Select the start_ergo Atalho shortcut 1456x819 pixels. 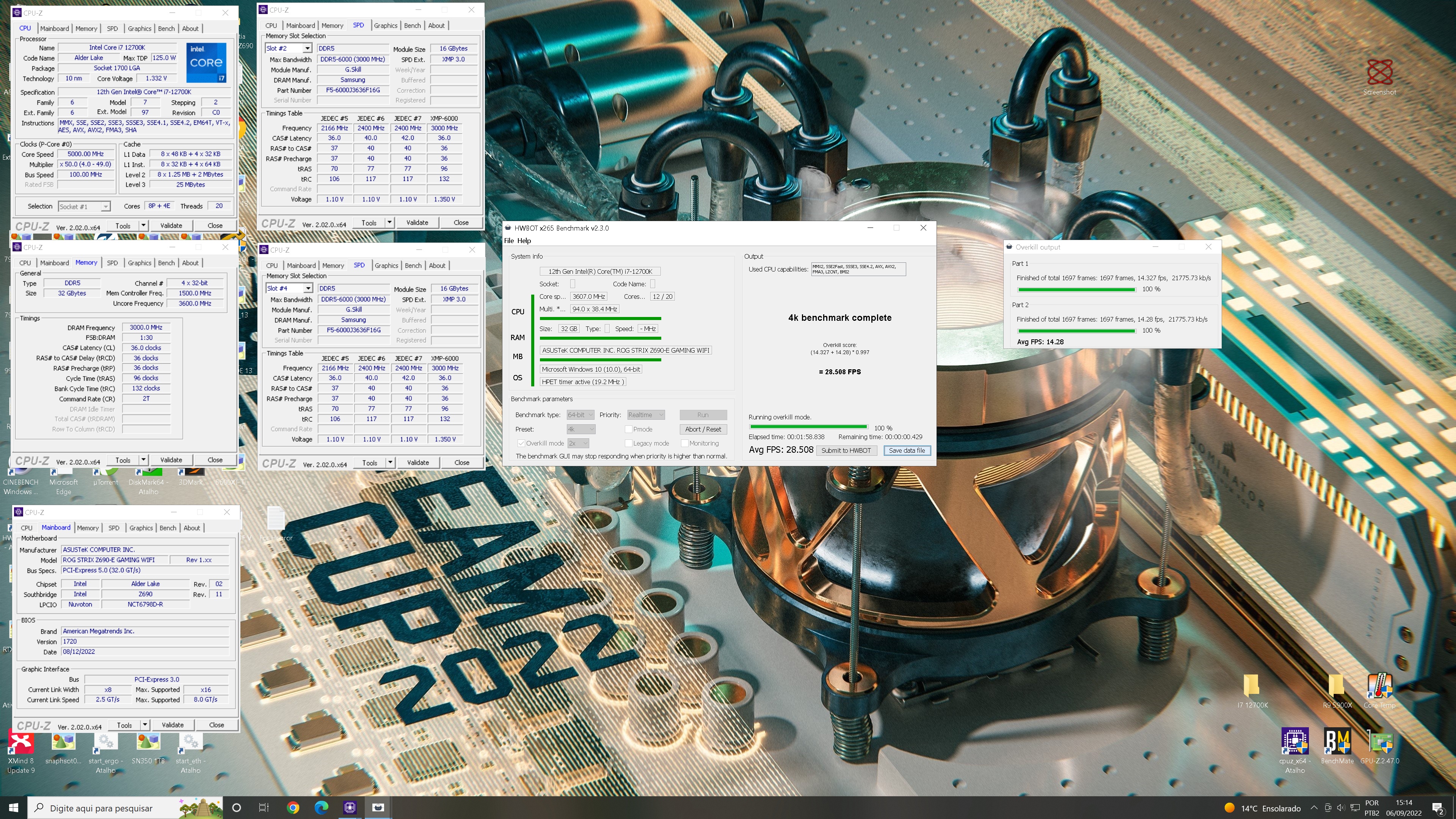tap(106, 752)
